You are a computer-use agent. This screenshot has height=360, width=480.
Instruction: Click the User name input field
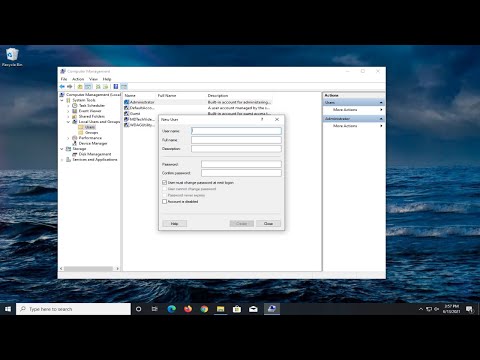click(236, 131)
